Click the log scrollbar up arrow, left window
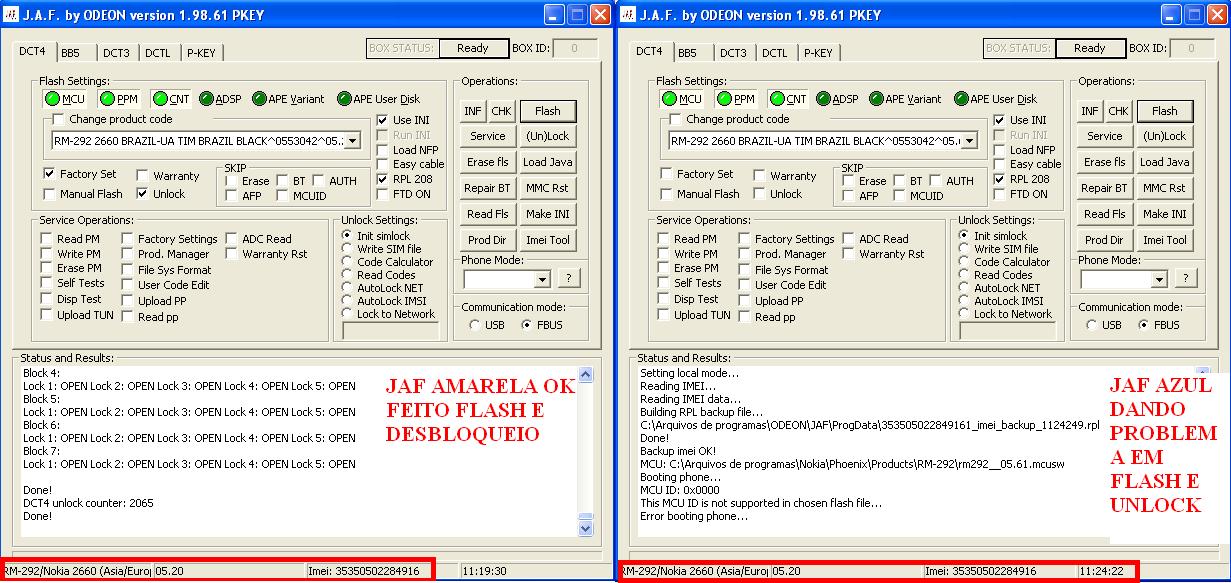This screenshot has height=583, width=1231. pyautogui.click(x=585, y=376)
